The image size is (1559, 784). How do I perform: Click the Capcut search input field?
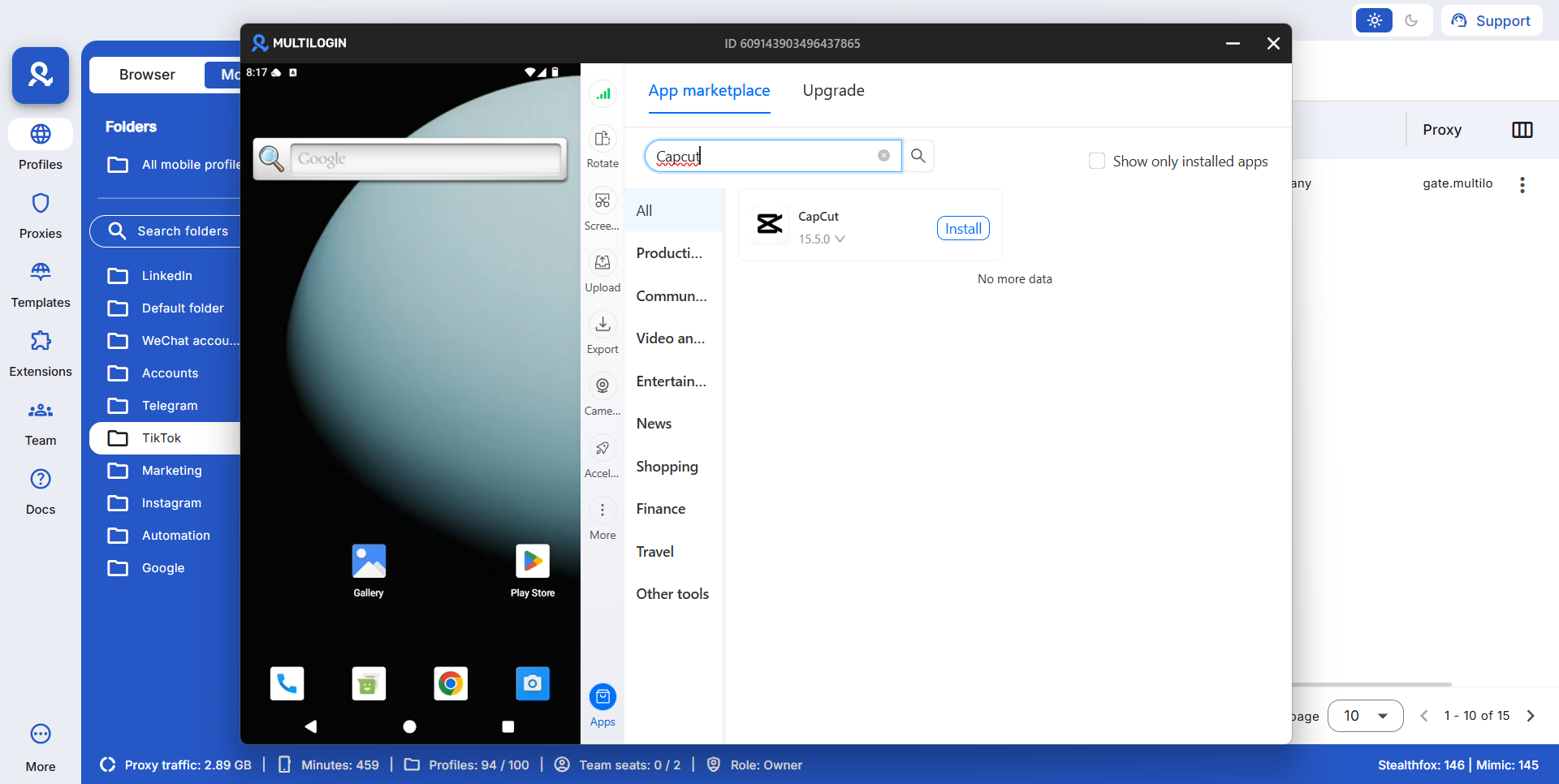pos(763,156)
